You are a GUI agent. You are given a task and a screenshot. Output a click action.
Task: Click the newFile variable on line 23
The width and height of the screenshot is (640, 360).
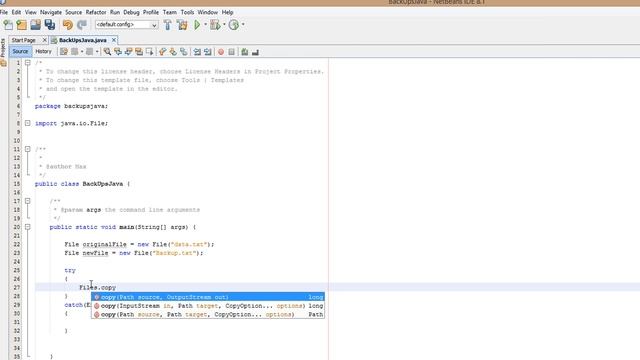(96, 253)
